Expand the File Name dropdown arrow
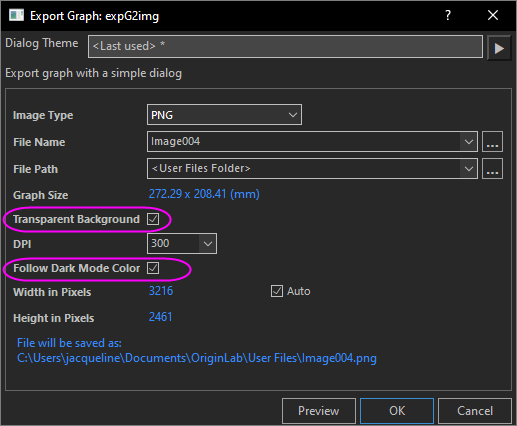The width and height of the screenshot is (517, 426). 469,142
